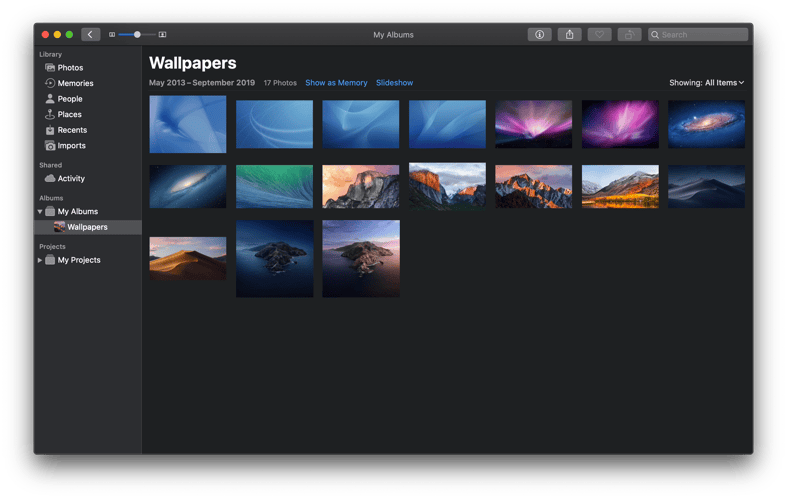The width and height of the screenshot is (787, 499).
Task: Open the Info button in toolbar
Action: pyautogui.click(x=540, y=35)
